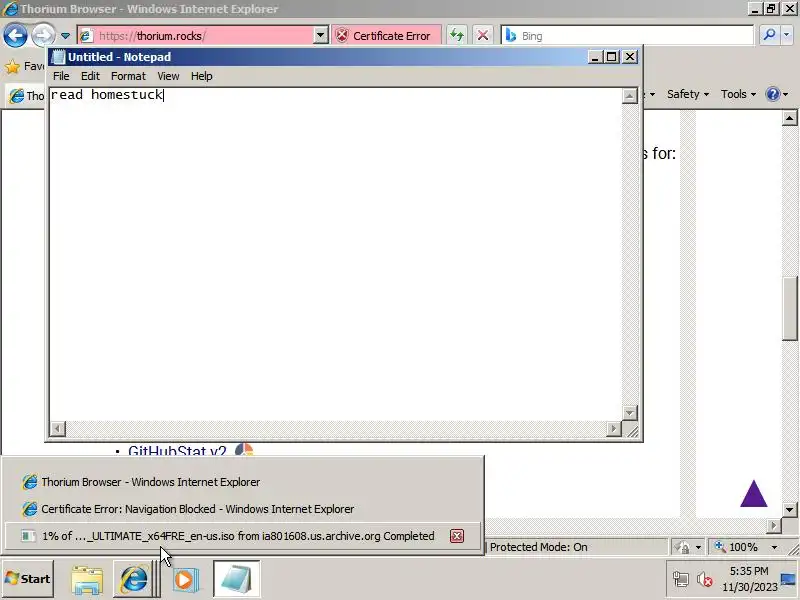800x600 pixels.
Task: Expand the Help icon dropdown arrow
Action: point(786,94)
